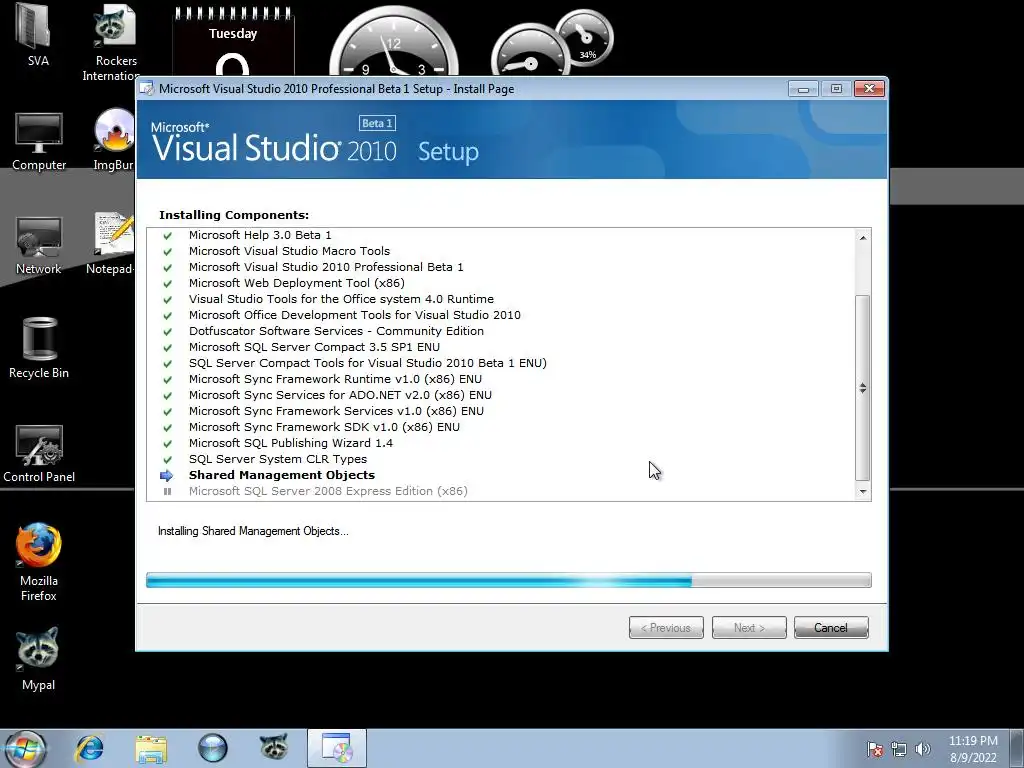Click the Tuesday calendar gadget
The width and height of the screenshot is (1024, 768).
coord(233,42)
